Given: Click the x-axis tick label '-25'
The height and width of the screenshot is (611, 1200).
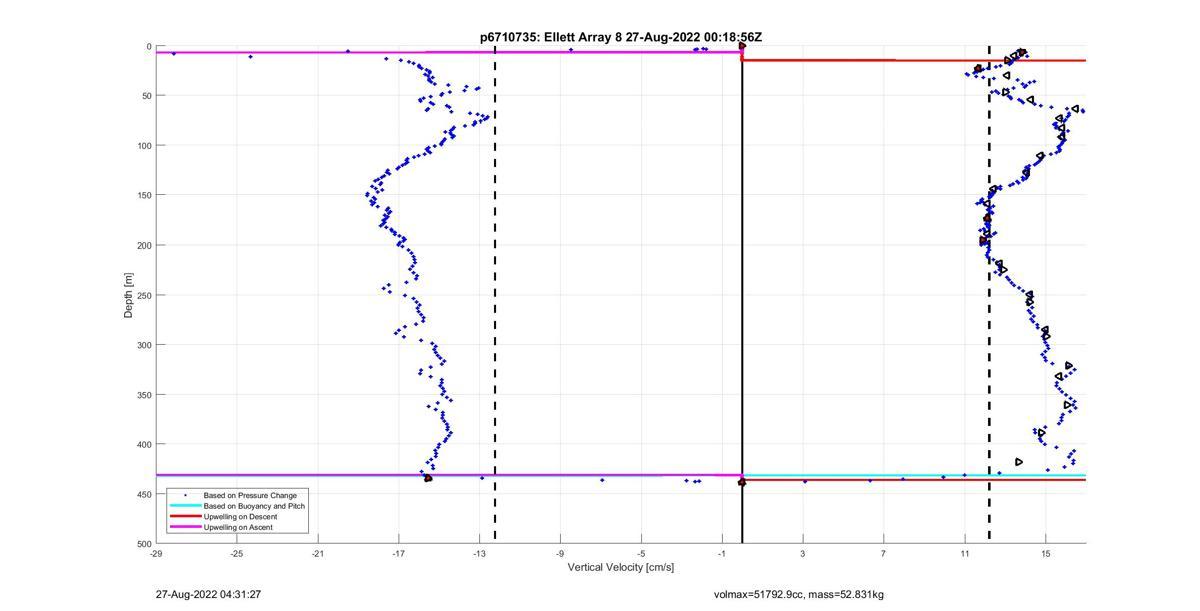Looking at the screenshot, I should pos(237,553).
